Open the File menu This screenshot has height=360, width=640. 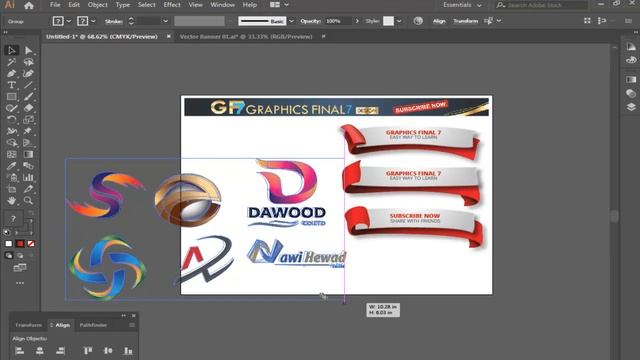(55, 5)
